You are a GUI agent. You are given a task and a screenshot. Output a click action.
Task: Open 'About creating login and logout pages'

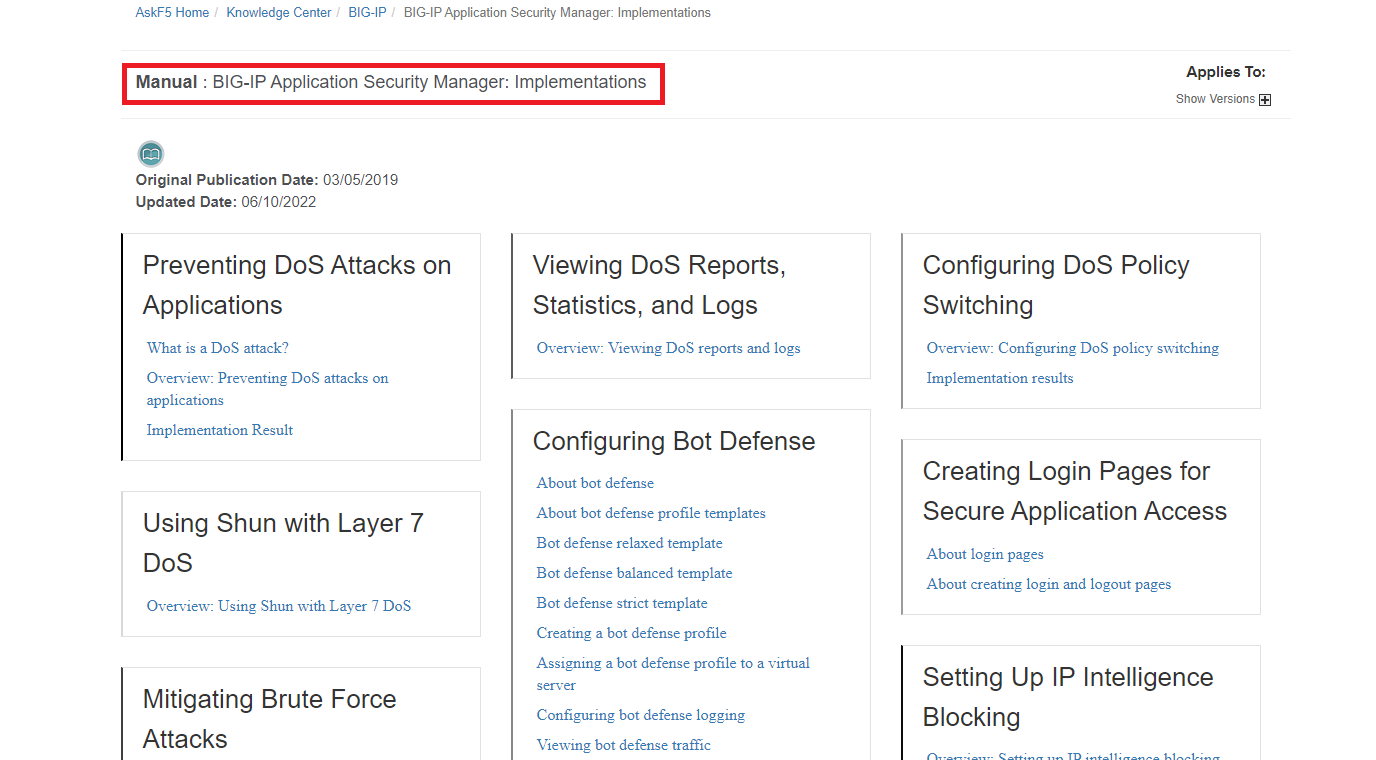click(1049, 584)
